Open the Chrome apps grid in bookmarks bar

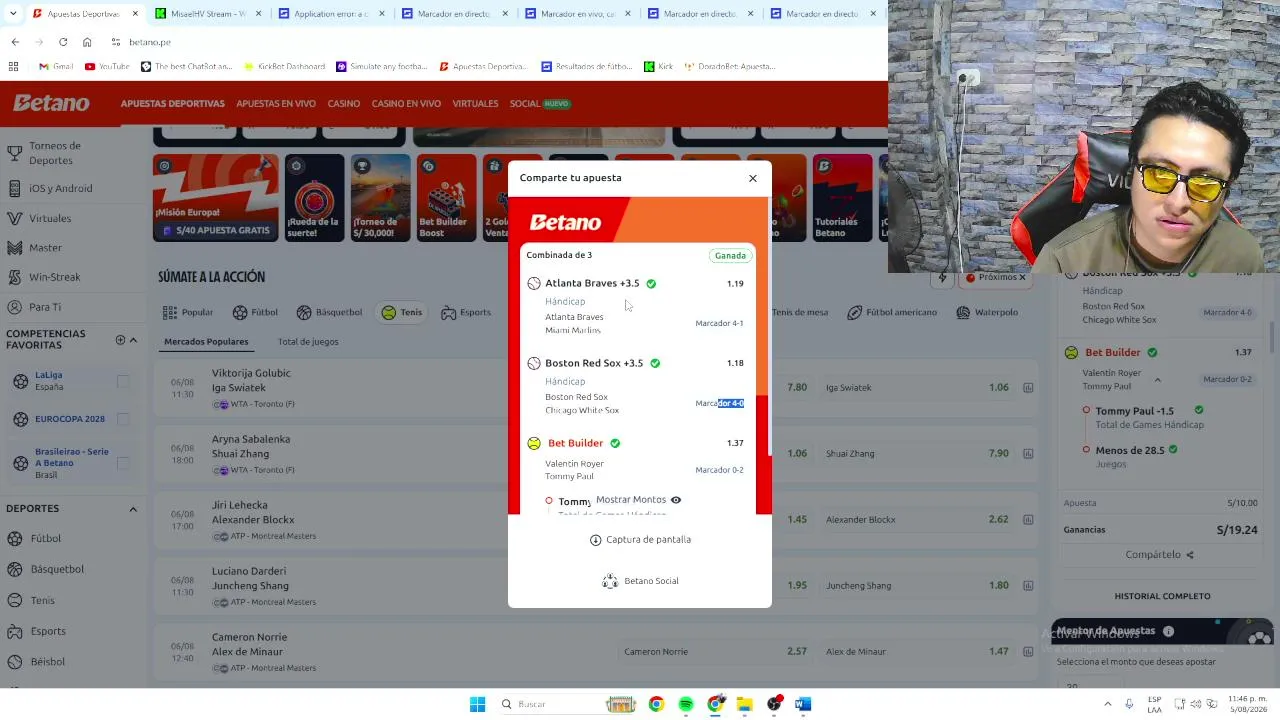click(13, 67)
